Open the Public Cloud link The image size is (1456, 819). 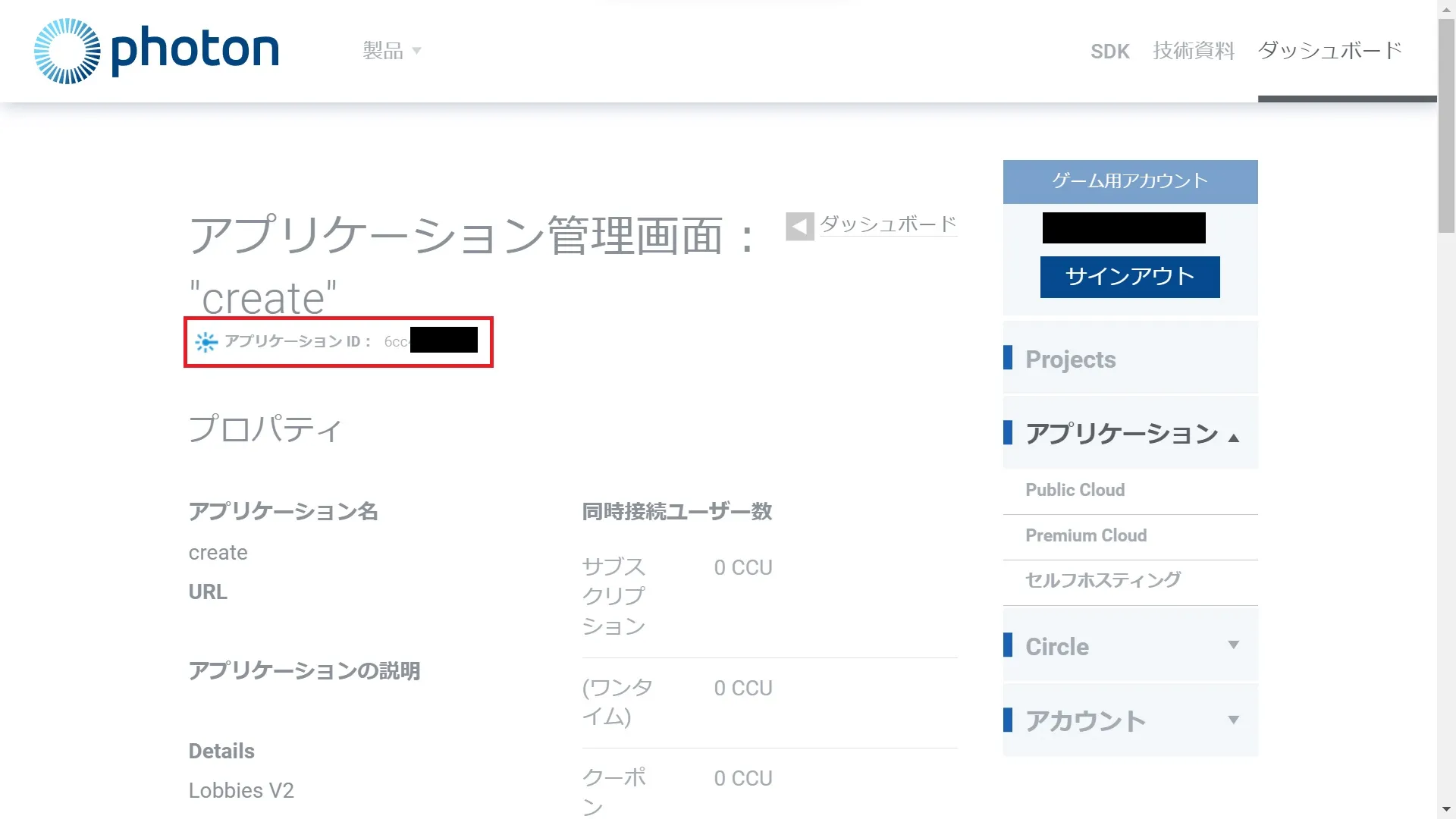pos(1075,490)
